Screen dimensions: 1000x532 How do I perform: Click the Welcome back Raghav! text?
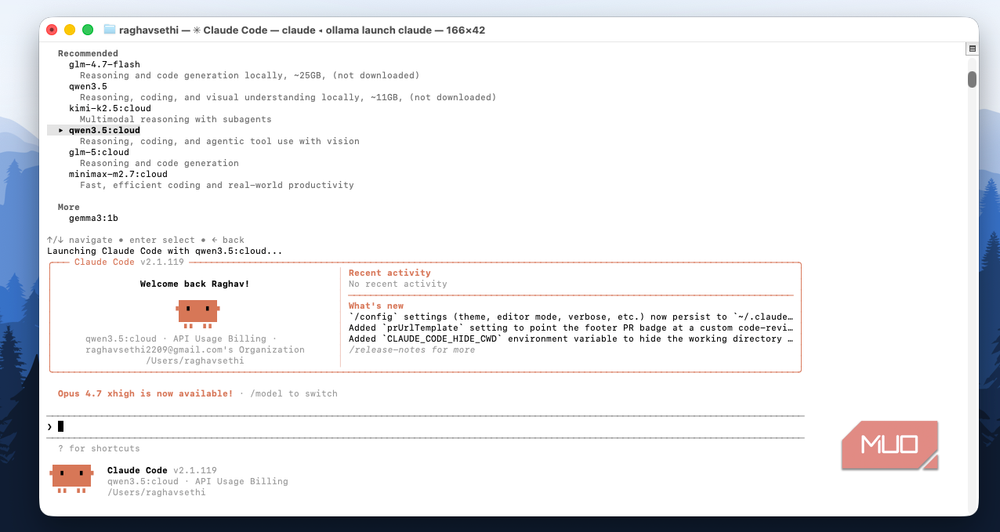pyautogui.click(x=195, y=284)
